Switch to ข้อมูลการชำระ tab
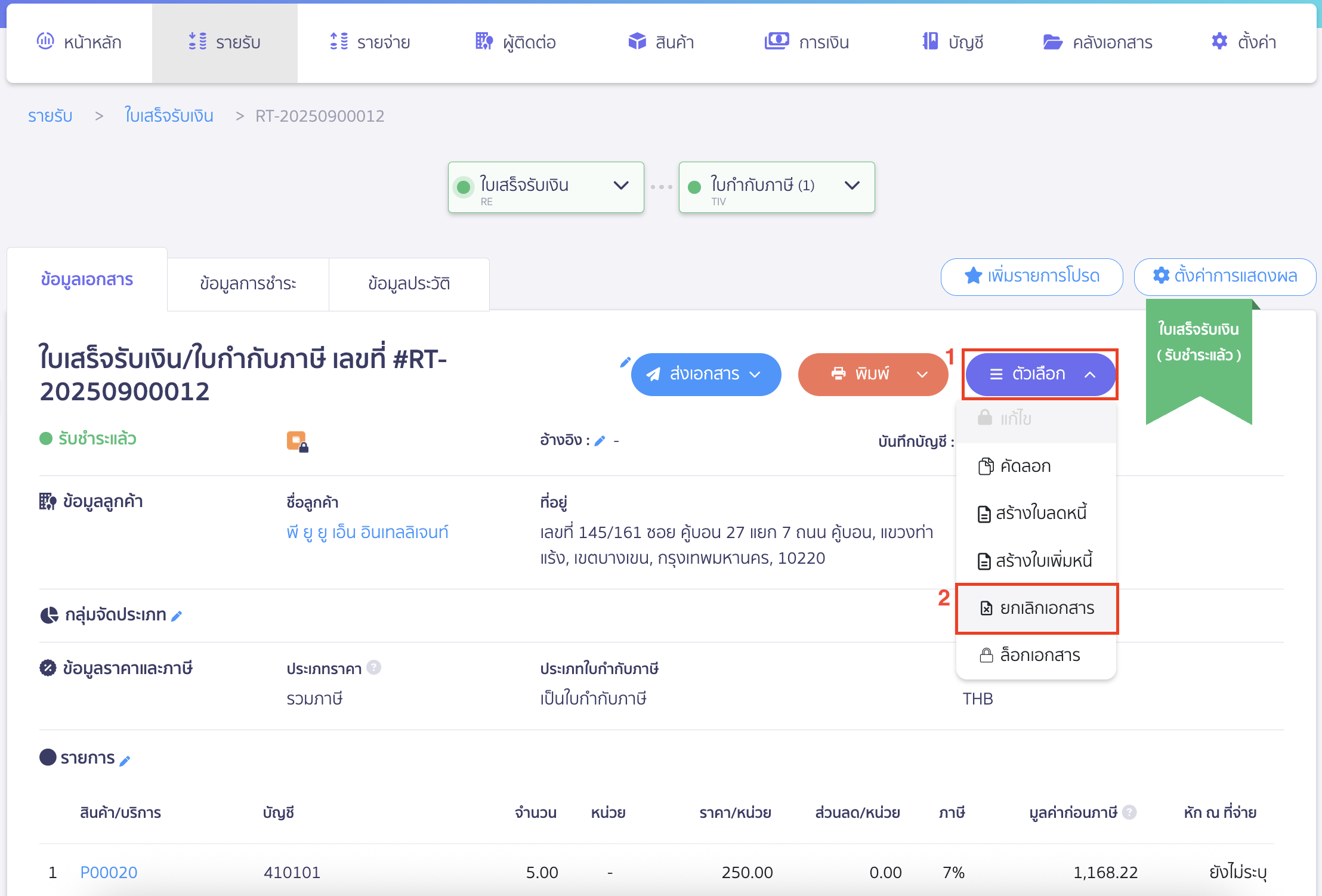Viewport: 1322px width, 896px height. pos(248,283)
